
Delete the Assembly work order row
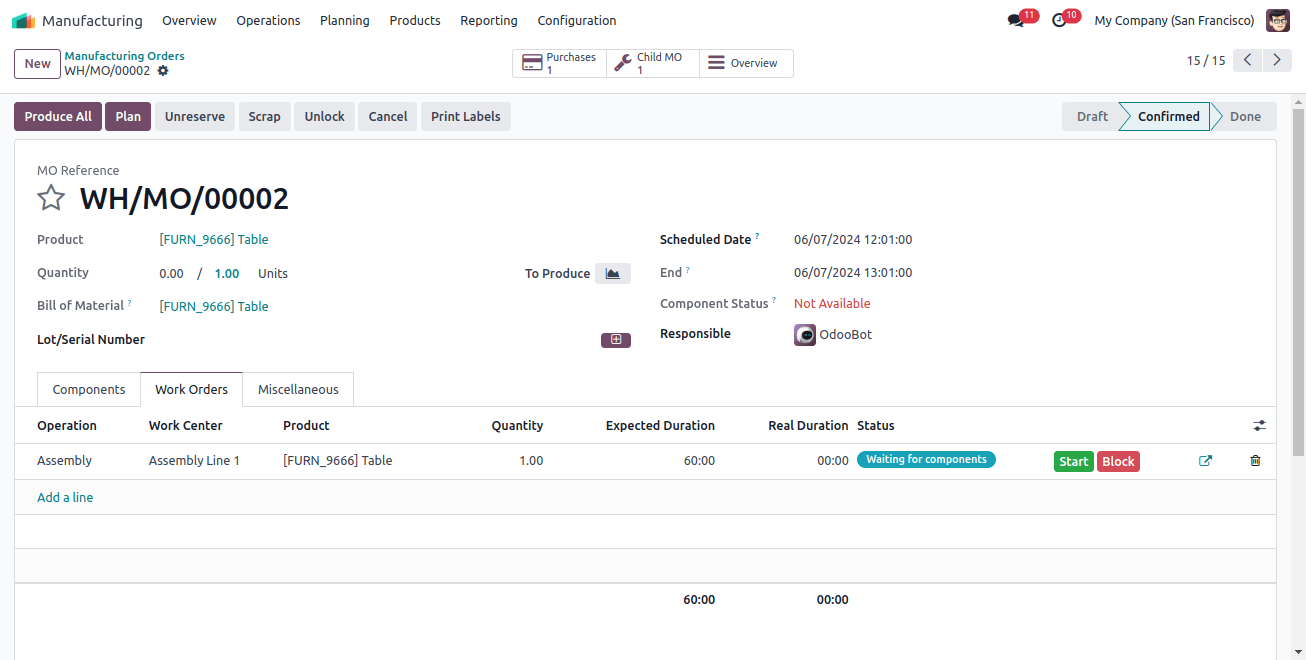tap(1255, 461)
